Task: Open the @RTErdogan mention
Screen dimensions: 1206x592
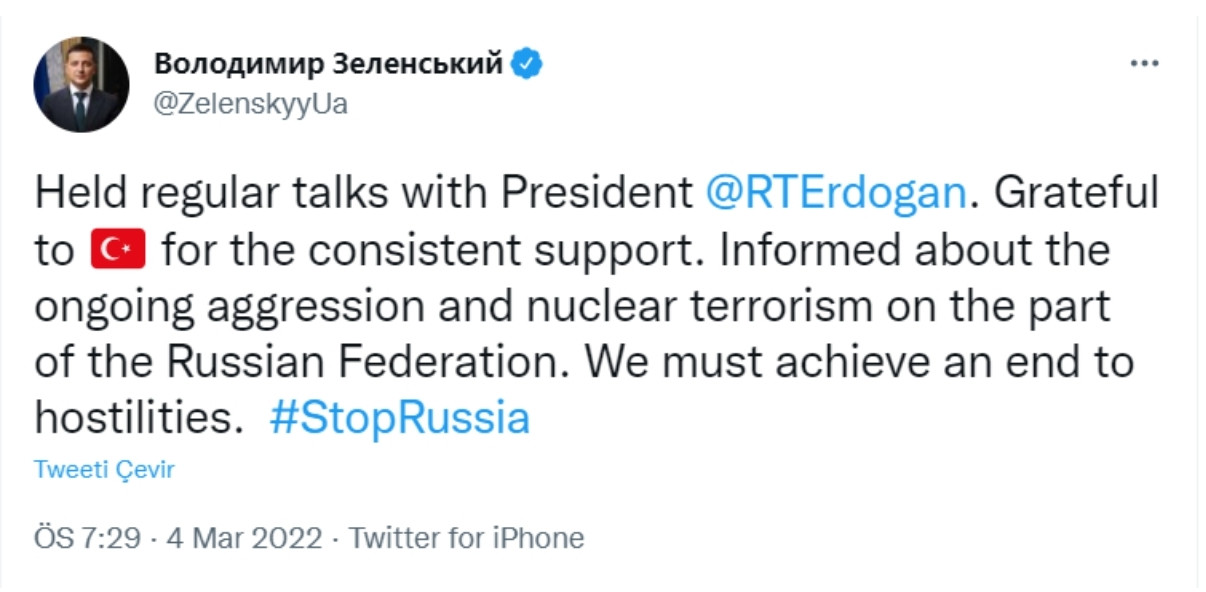Action: tap(836, 193)
